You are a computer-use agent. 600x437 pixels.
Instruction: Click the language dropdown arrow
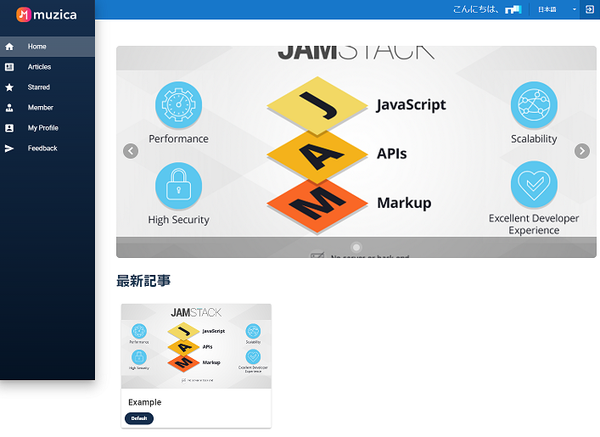pyautogui.click(x=574, y=9)
